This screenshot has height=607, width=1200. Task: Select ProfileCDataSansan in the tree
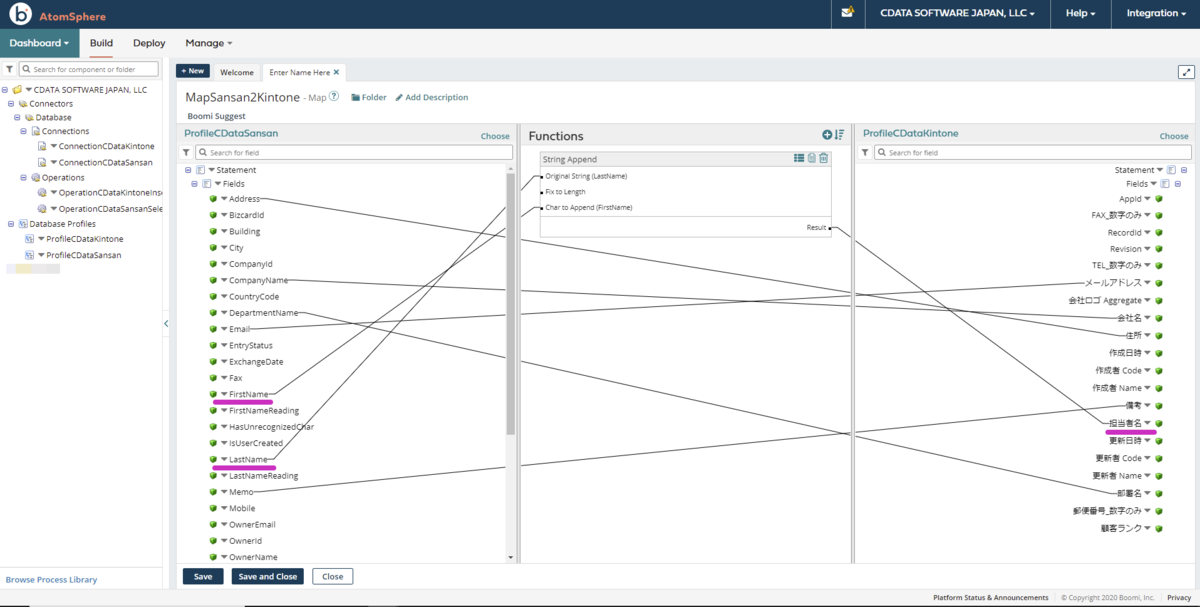tap(84, 255)
